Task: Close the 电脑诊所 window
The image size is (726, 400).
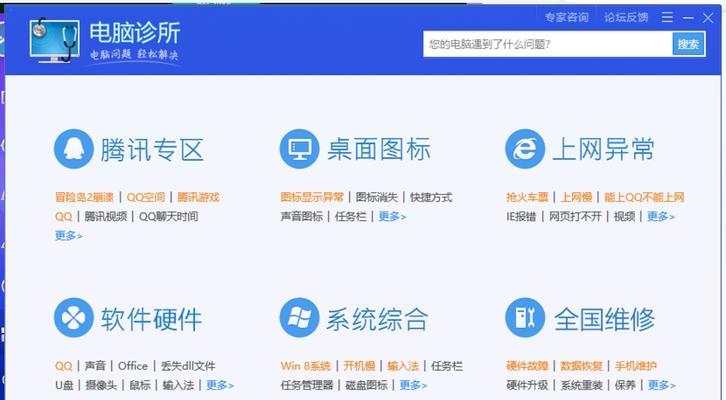Action: 708,18
